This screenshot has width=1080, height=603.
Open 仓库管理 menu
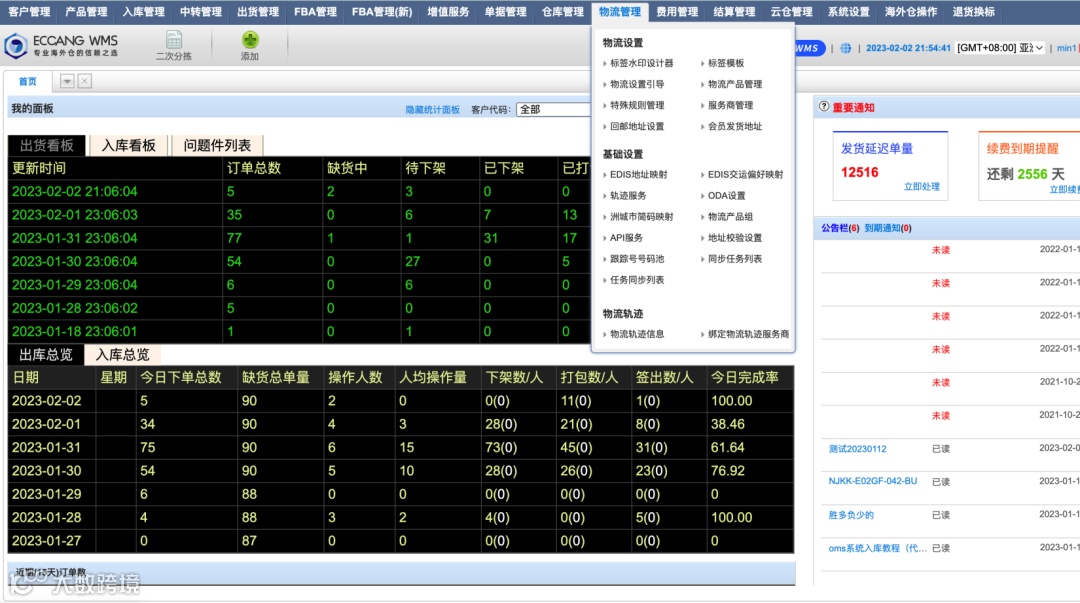pyautogui.click(x=562, y=12)
